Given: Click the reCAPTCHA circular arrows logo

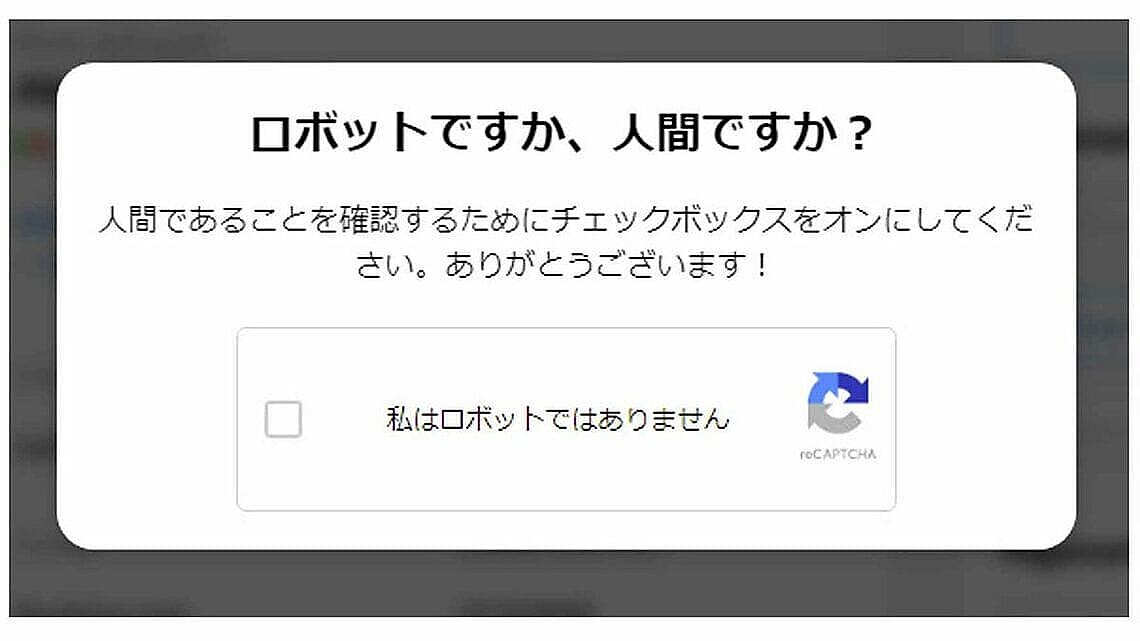Looking at the screenshot, I should pos(838,402).
